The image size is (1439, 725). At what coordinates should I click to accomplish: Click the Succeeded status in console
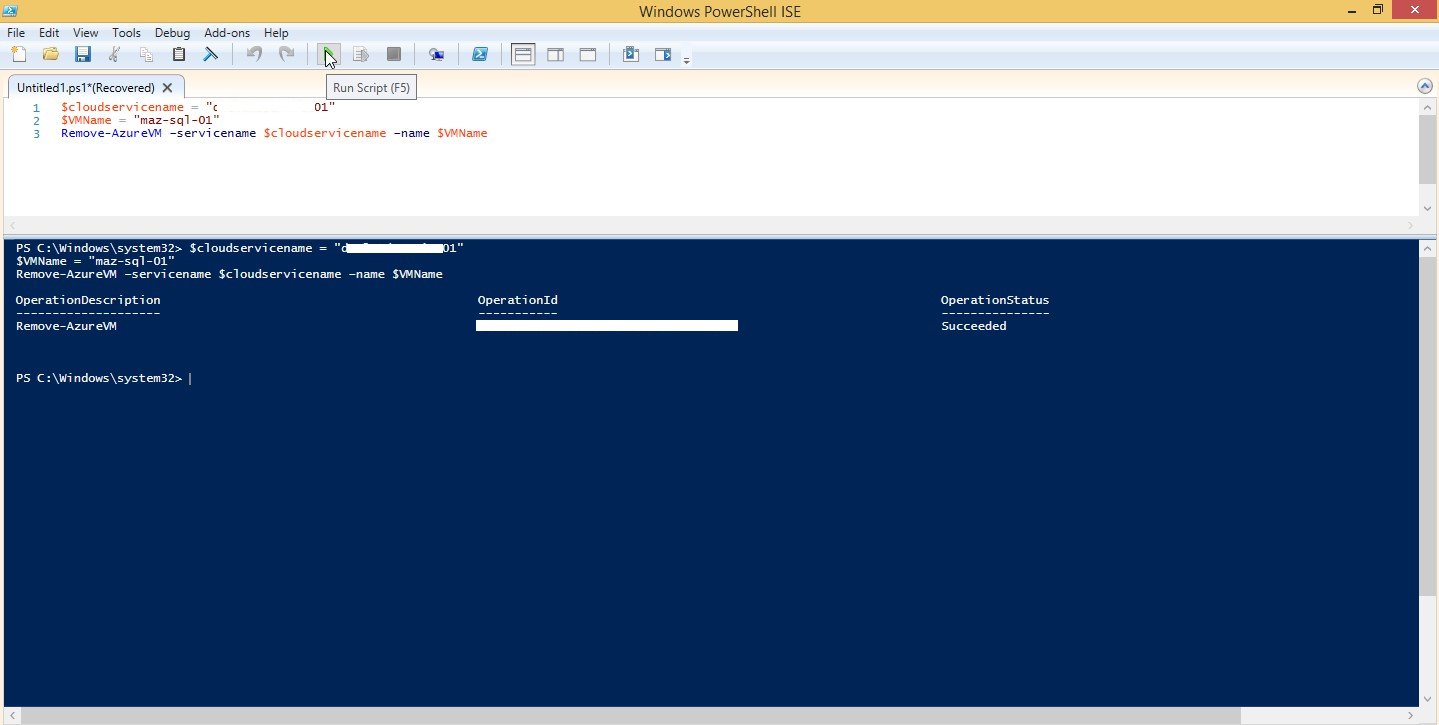973,326
